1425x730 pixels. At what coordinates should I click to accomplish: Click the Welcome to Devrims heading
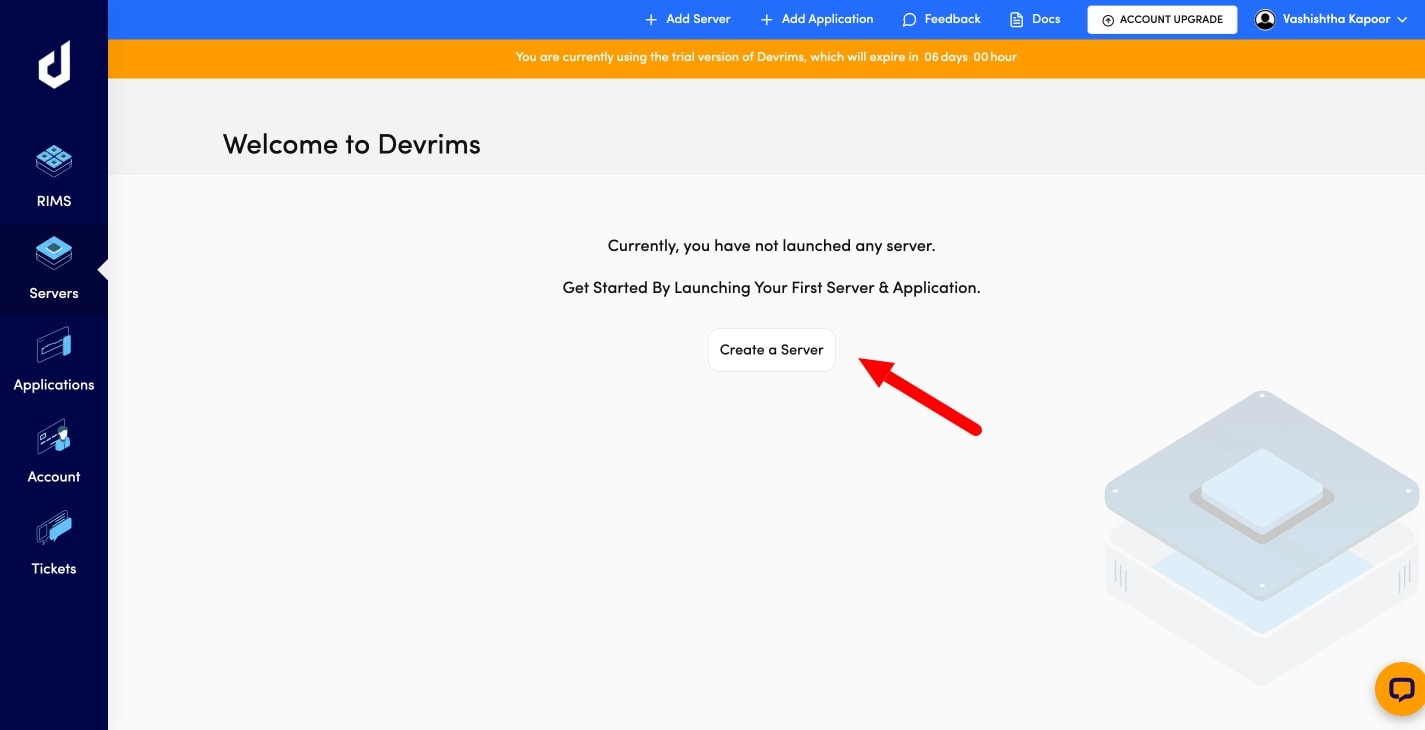(x=352, y=145)
